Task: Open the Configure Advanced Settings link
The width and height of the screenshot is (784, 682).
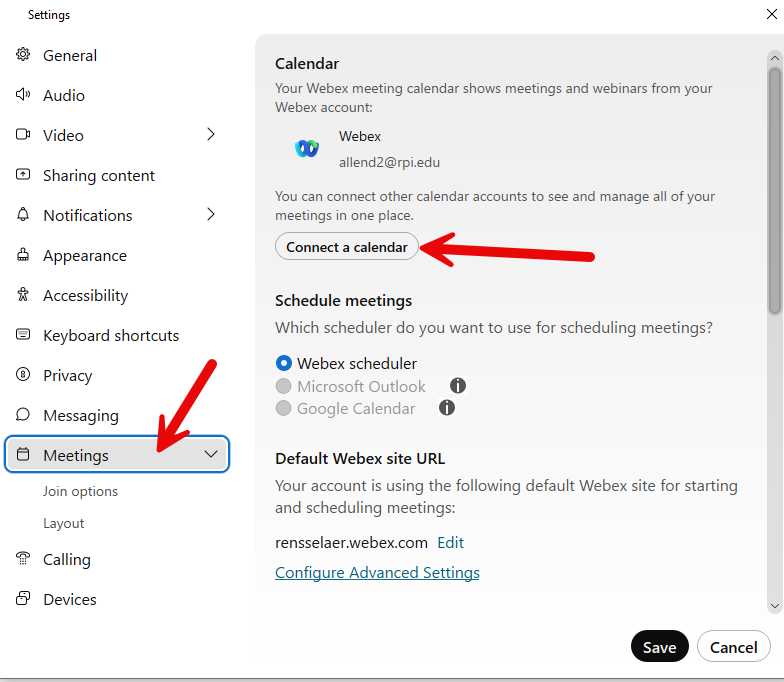Action: click(x=377, y=573)
